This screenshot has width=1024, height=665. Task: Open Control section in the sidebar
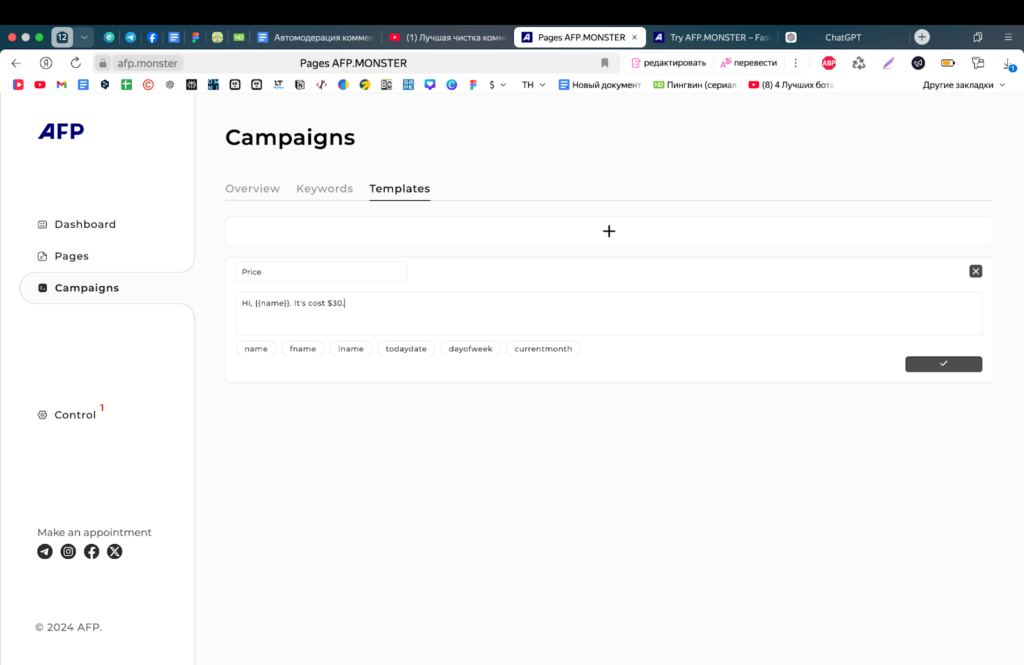pos(75,415)
